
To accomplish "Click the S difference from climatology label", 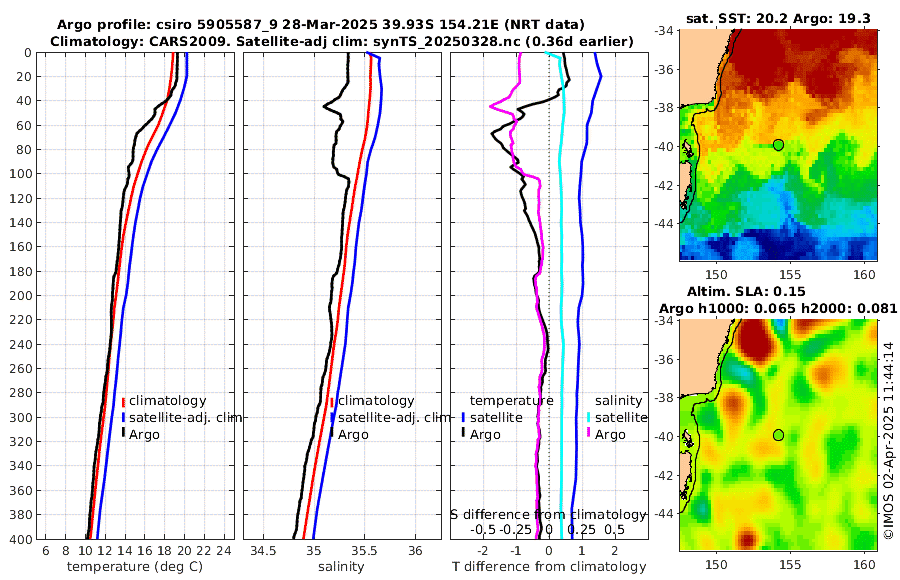I will (548, 514).
